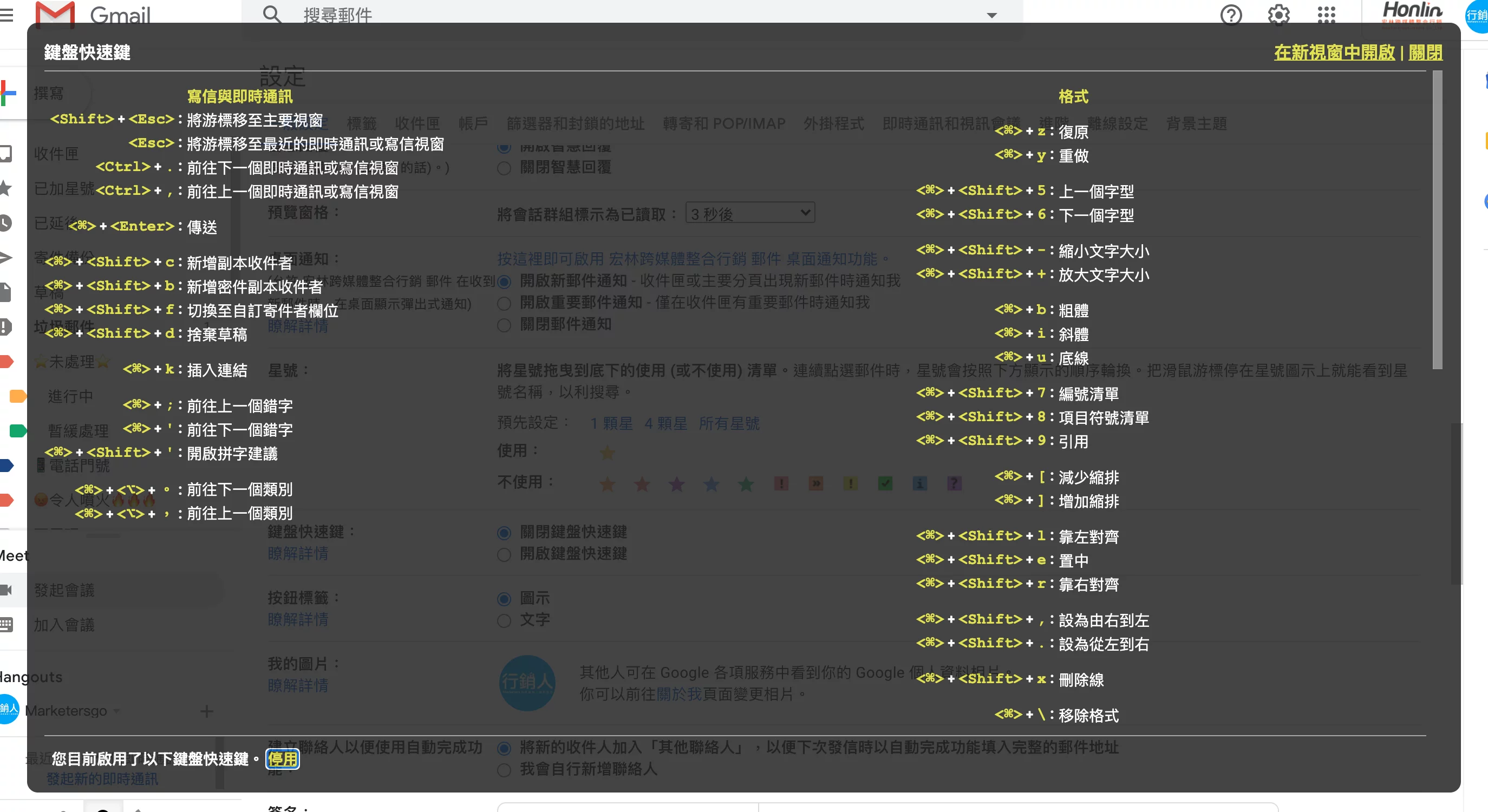The image size is (1488, 812).
Task: Click the compose plus icon
Action: pos(8,94)
